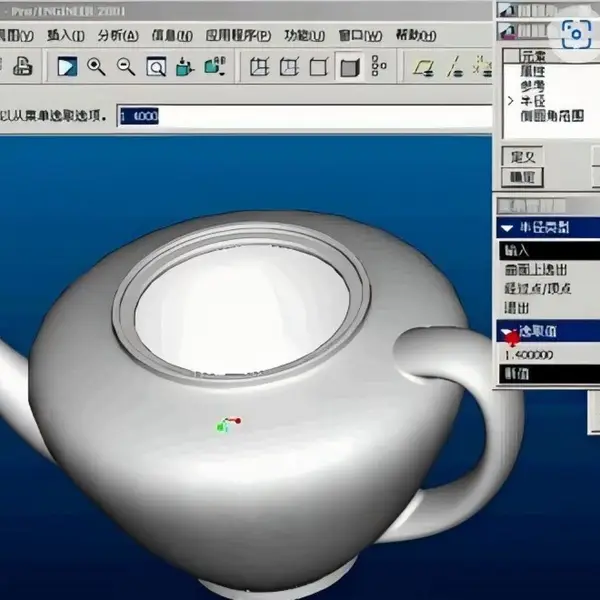
Task: Open the saved view list icon
Action: 215,66
